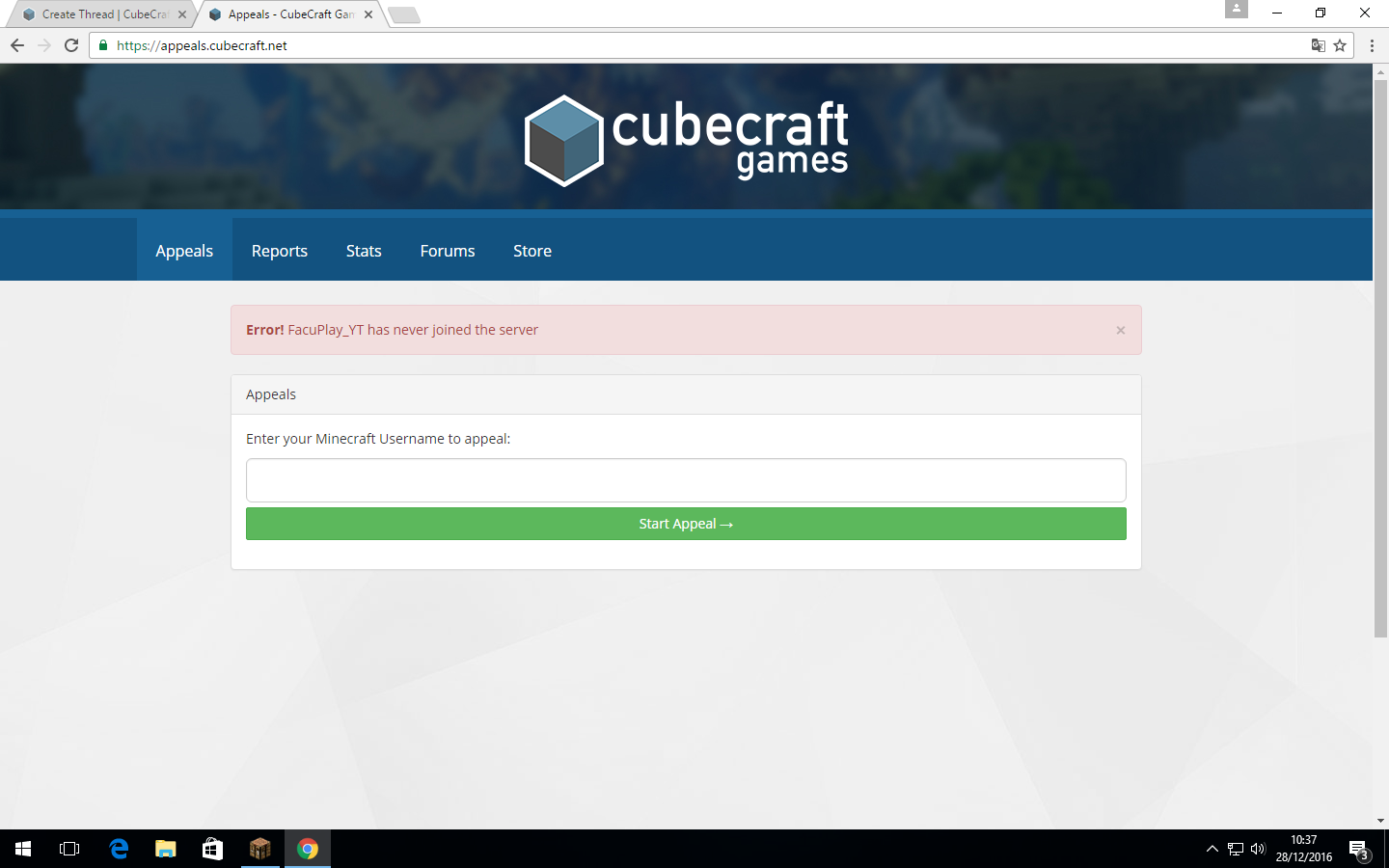Reload the appeals page

click(x=71, y=45)
